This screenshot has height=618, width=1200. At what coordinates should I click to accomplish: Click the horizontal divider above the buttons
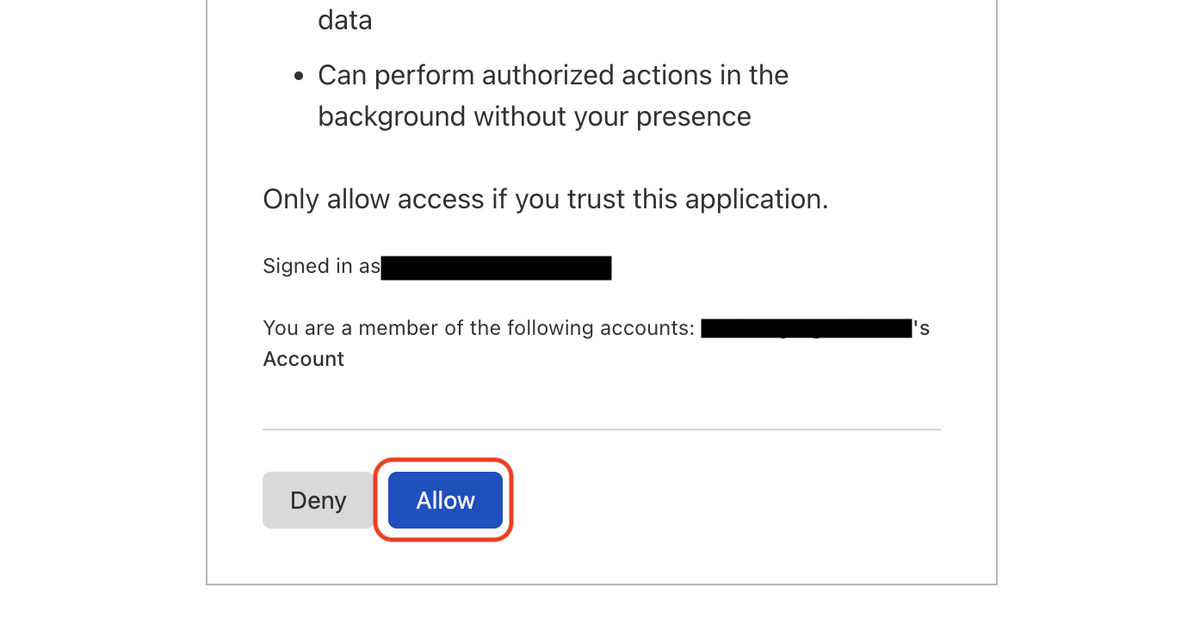pos(601,429)
